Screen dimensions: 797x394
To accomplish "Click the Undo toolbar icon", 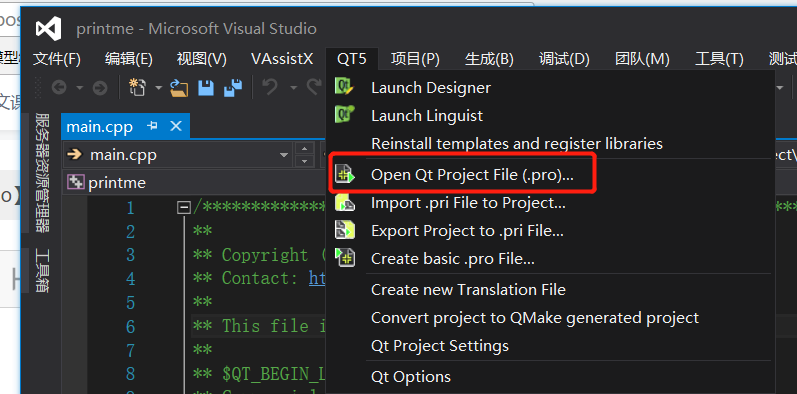I will point(270,88).
